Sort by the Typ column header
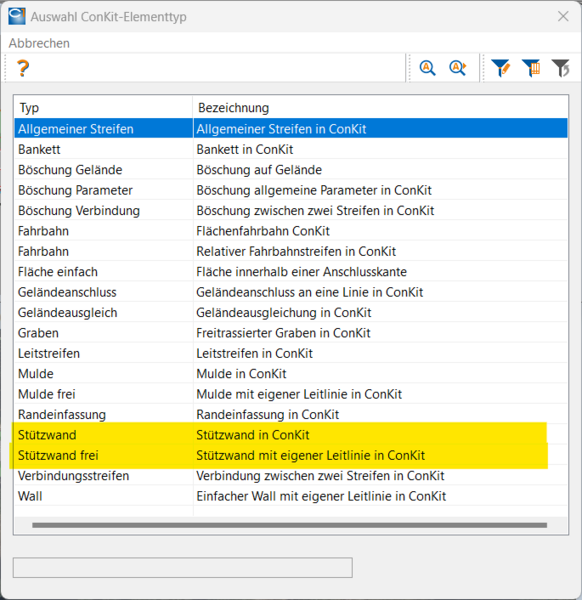This screenshot has width=582, height=600. coord(103,108)
